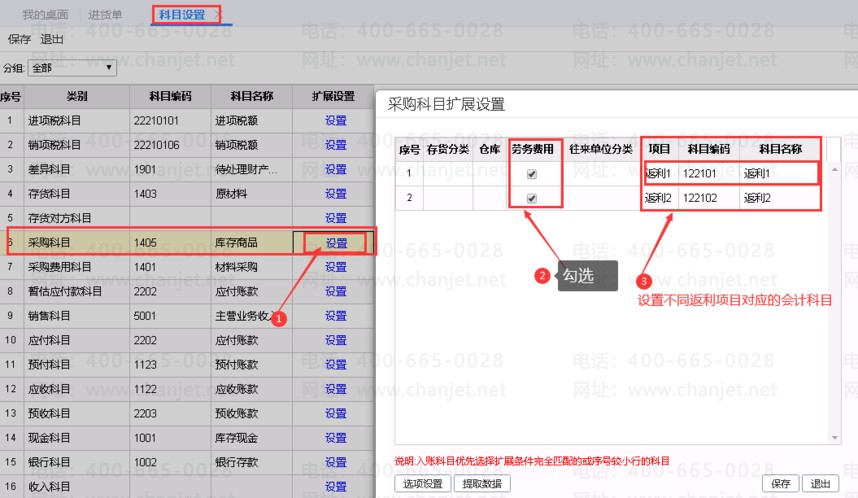Open 设置 link for 预收科目
The height and width of the screenshot is (498, 858).
click(335, 413)
